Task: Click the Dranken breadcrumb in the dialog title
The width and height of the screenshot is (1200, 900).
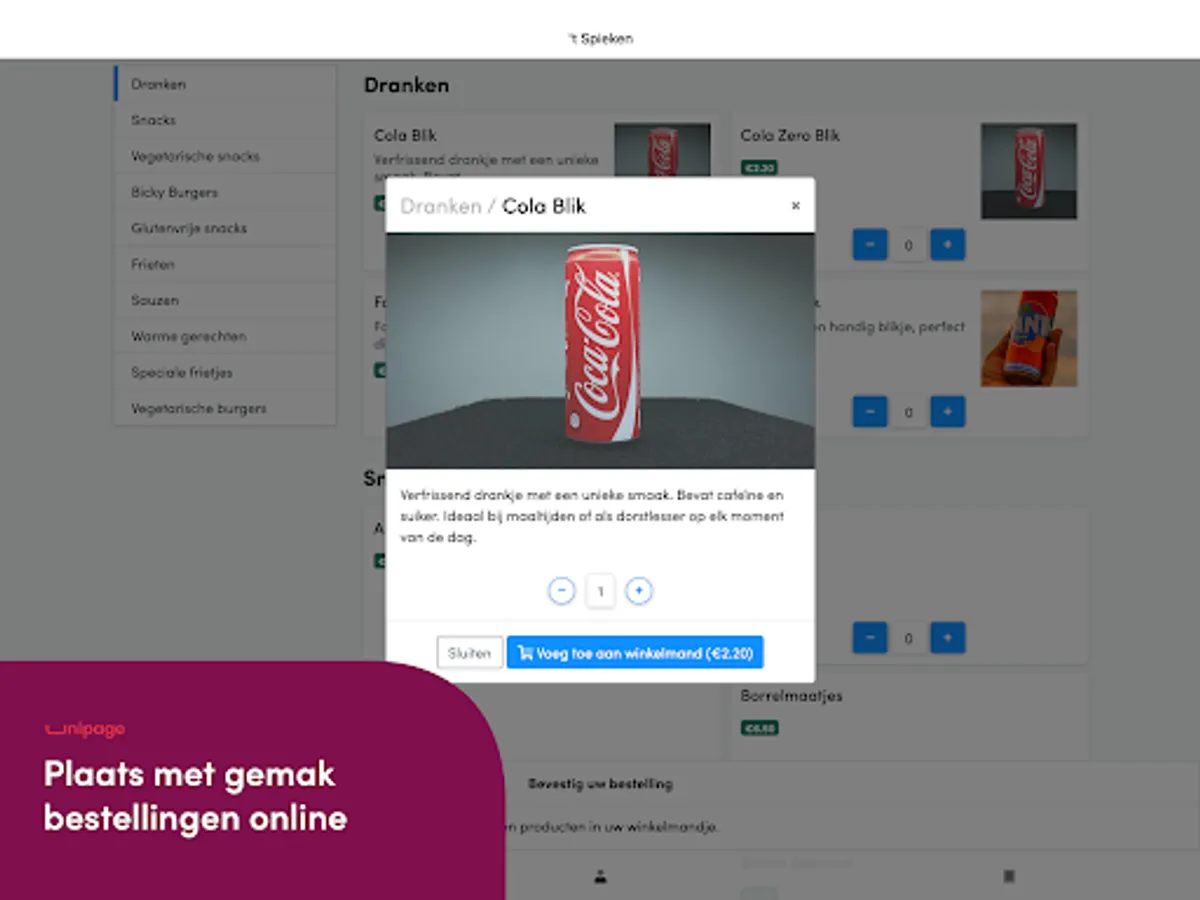Action: (441, 206)
